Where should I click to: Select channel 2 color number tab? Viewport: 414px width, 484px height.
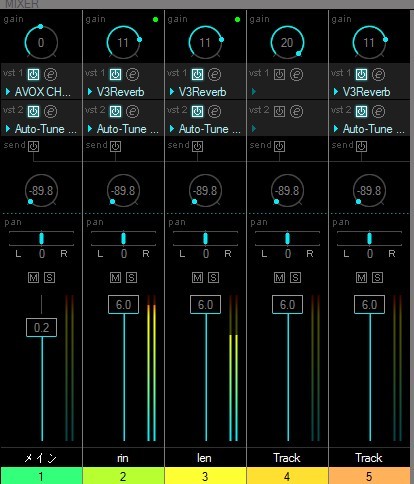(x=123, y=476)
